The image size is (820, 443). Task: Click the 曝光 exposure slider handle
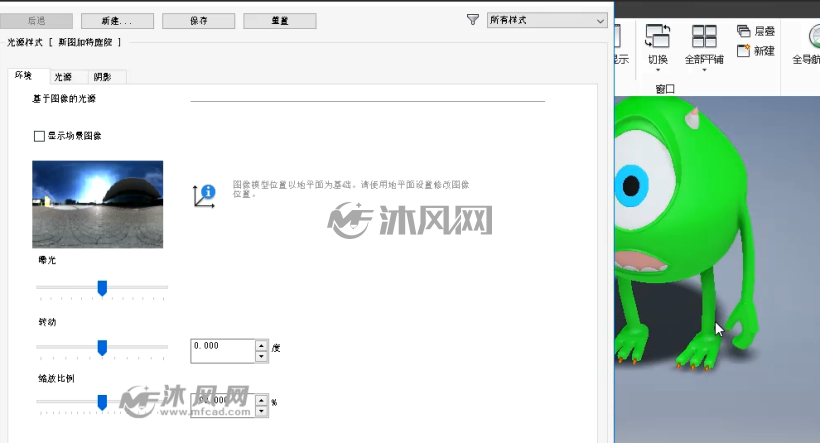102,288
